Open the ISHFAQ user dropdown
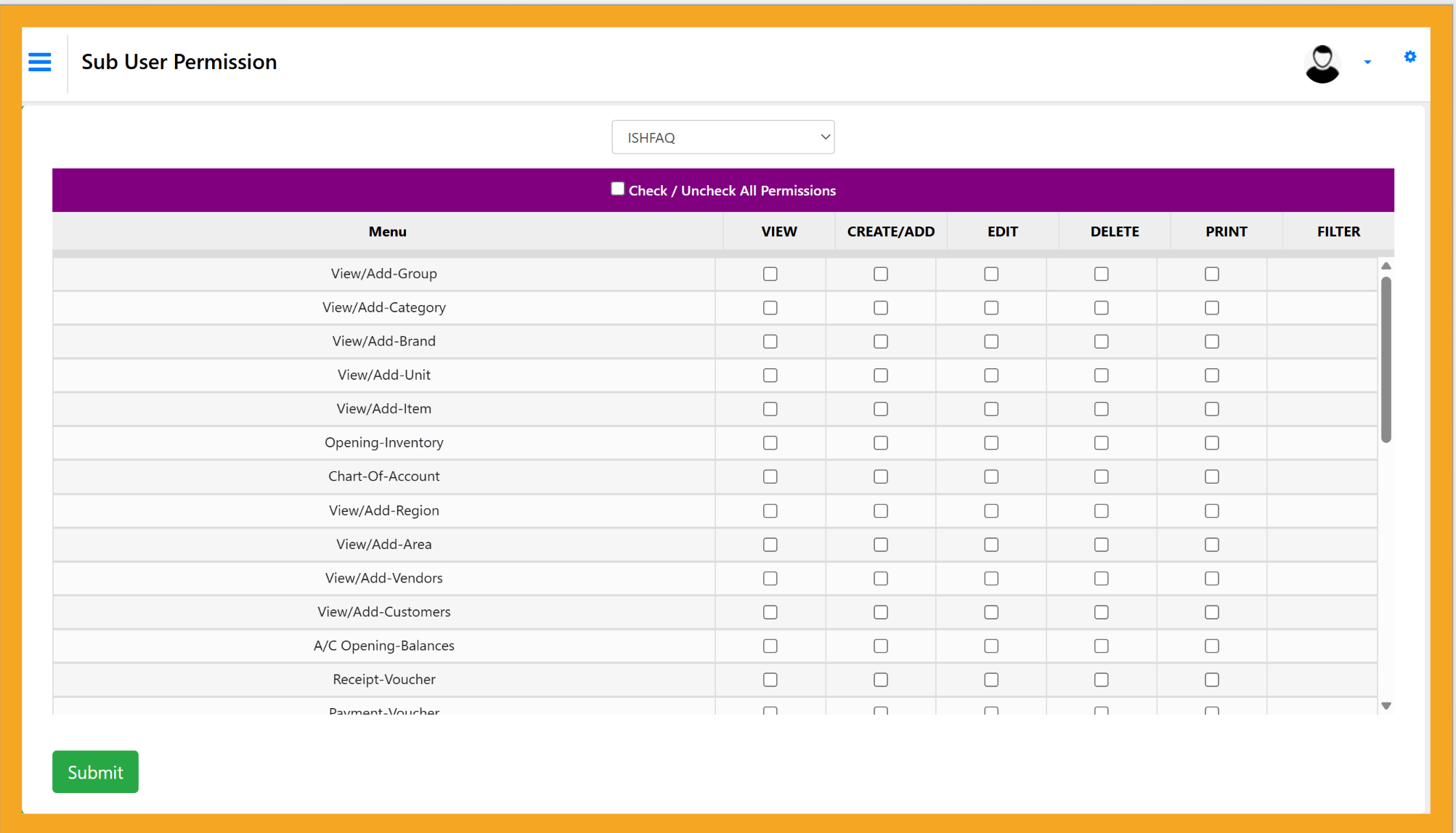Screen dimensions: 1456x833 [x=723, y=137]
